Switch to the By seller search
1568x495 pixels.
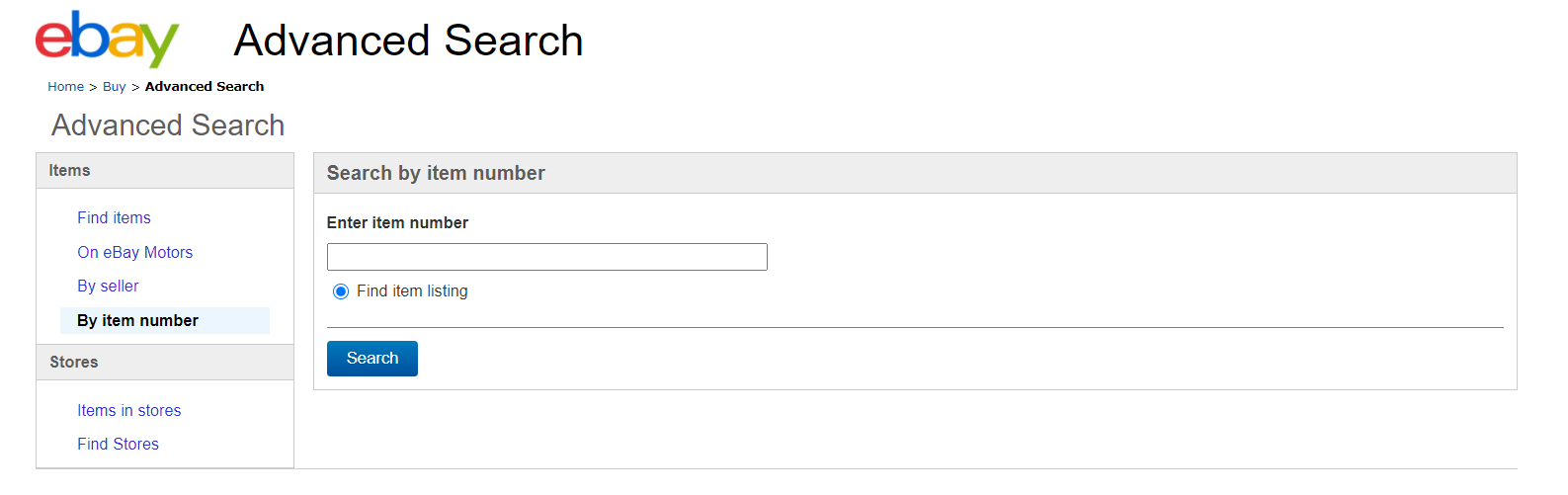click(x=108, y=287)
